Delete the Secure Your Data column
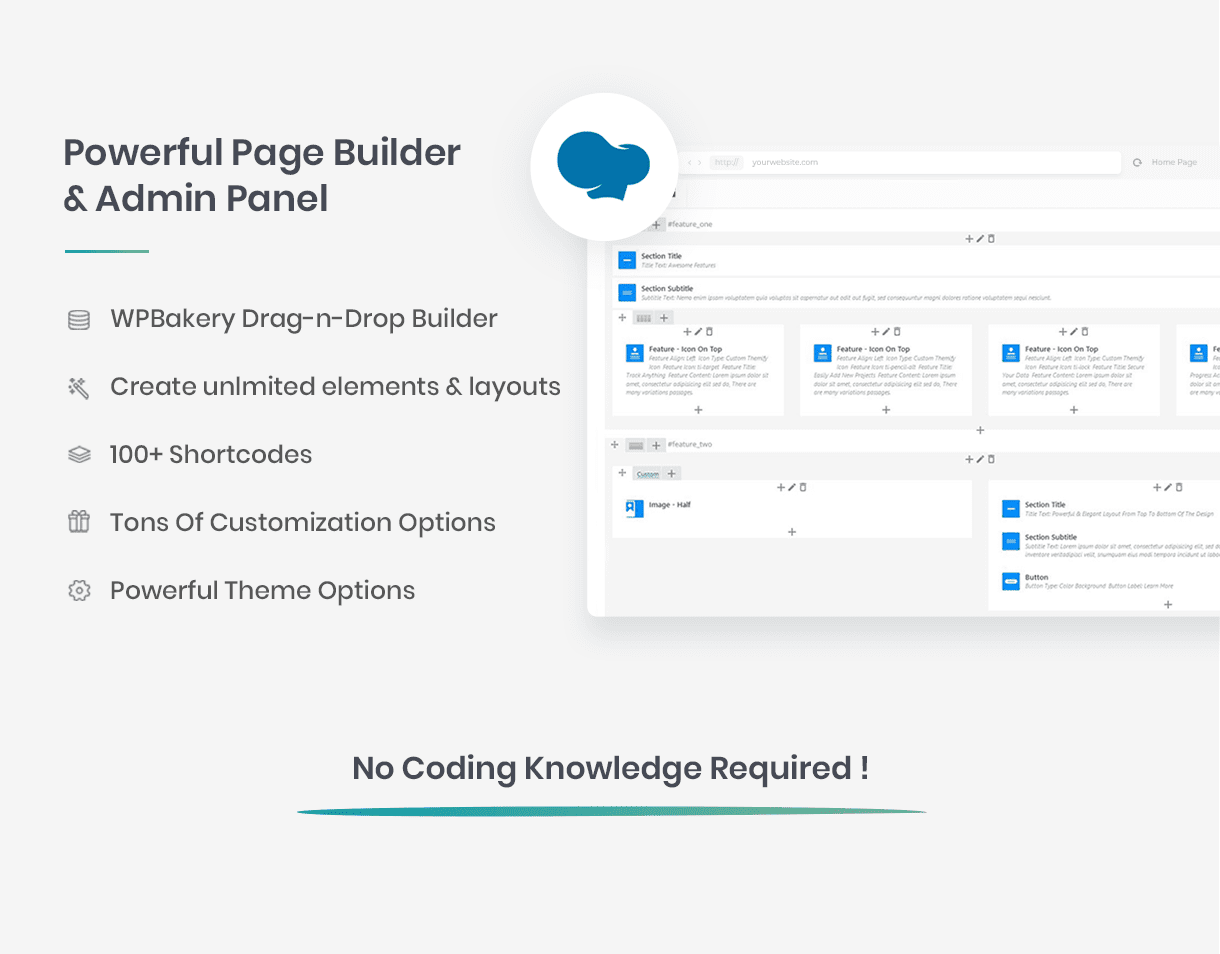This screenshot has width=1220, height=954. (1085, 332)
